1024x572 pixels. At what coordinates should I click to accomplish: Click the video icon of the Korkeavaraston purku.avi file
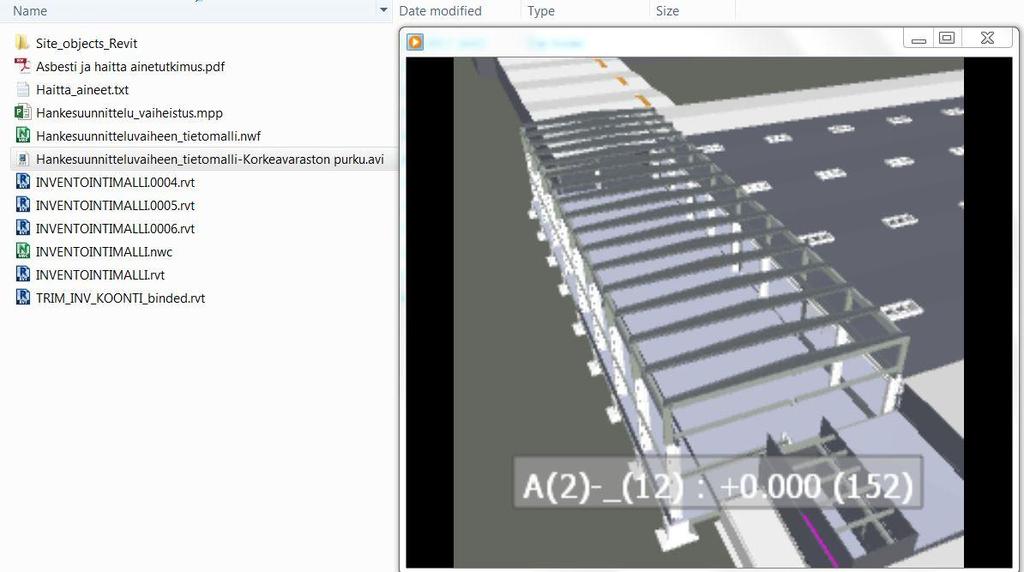tap(22, 159)
